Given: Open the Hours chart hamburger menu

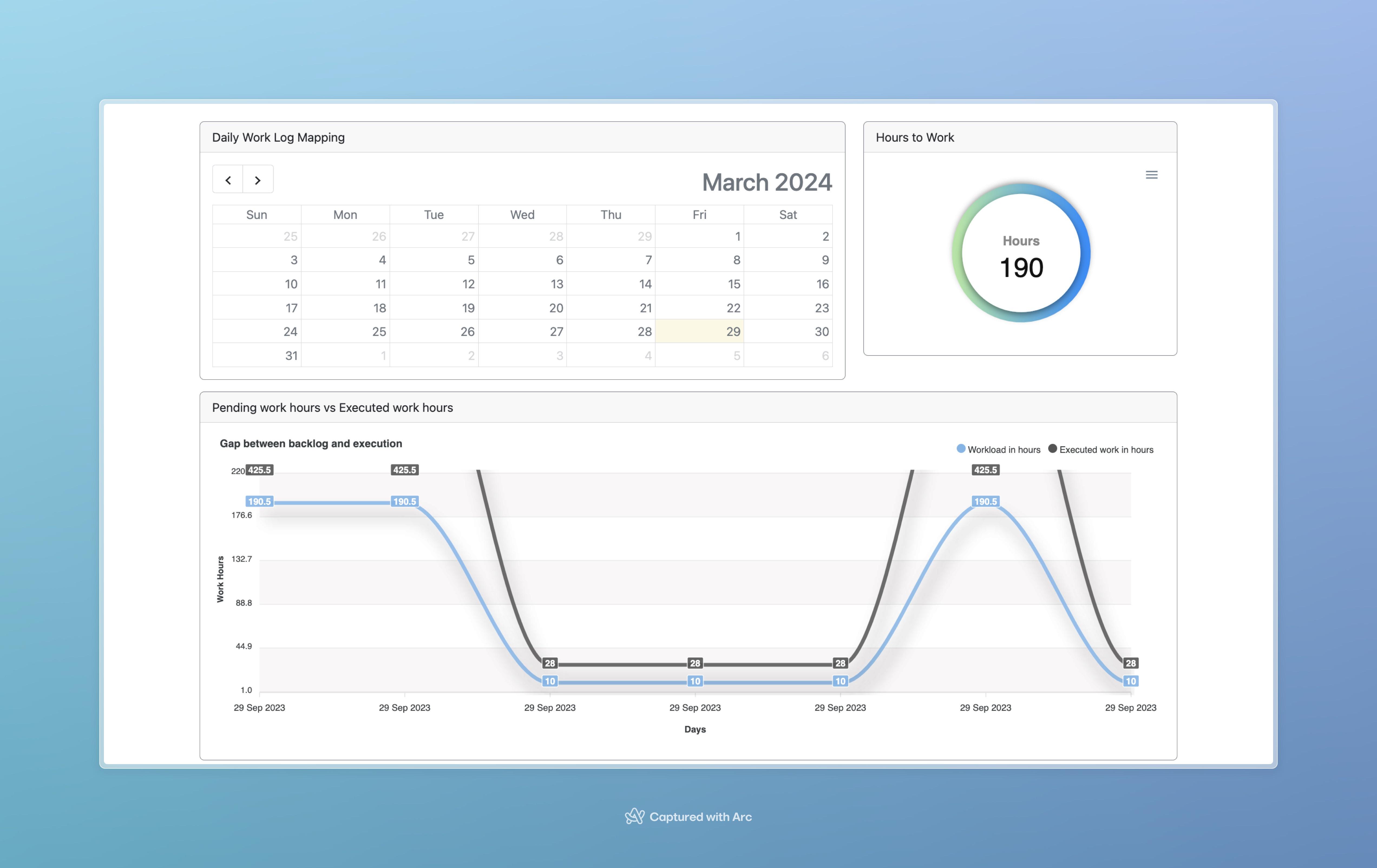Looking at the screenshot, I should coord(1151,175).
